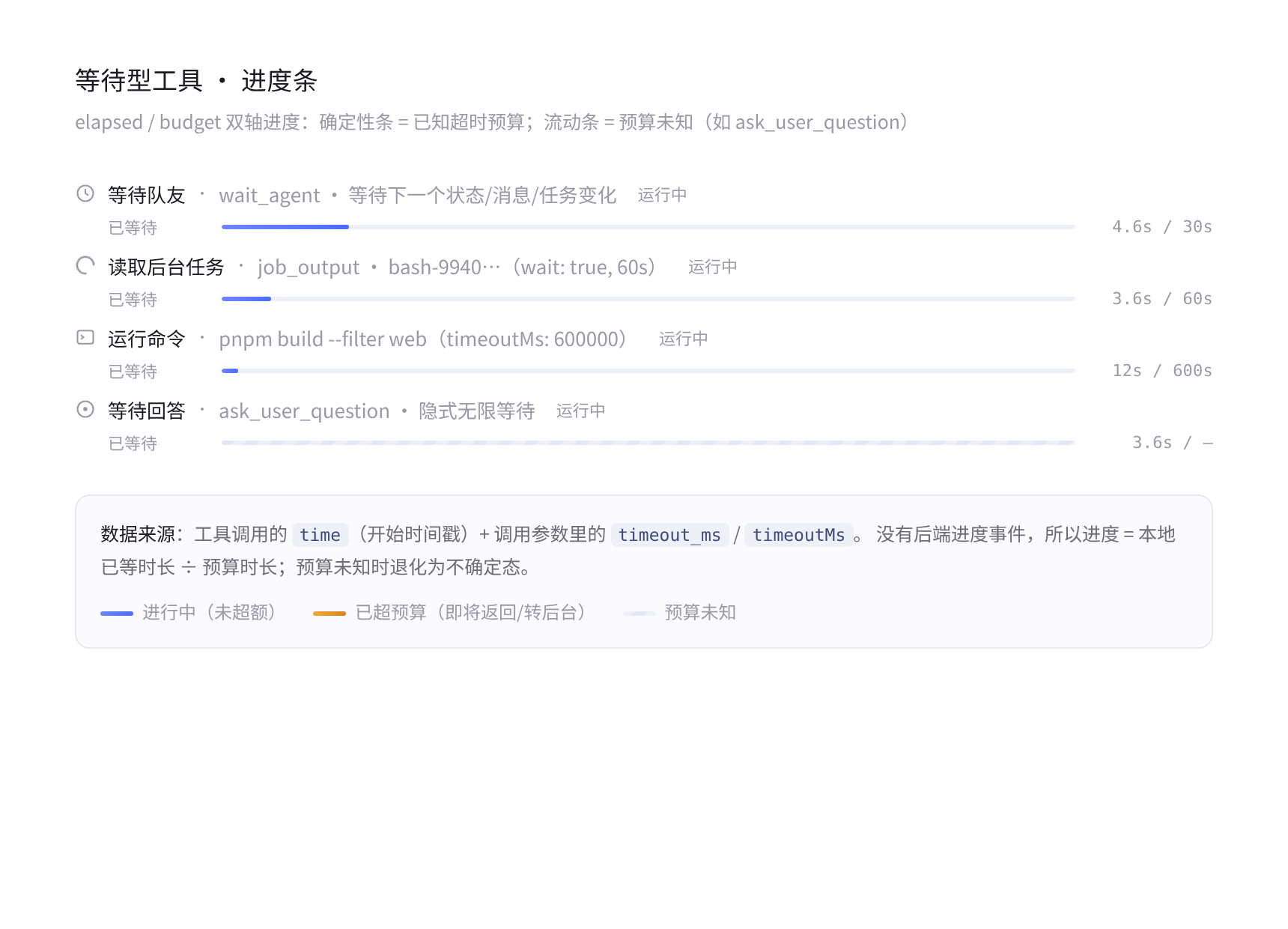Screen dimensions: 1288x929
Task: Click the 3.6s / 60s elapsed value
Action: 1162,299
